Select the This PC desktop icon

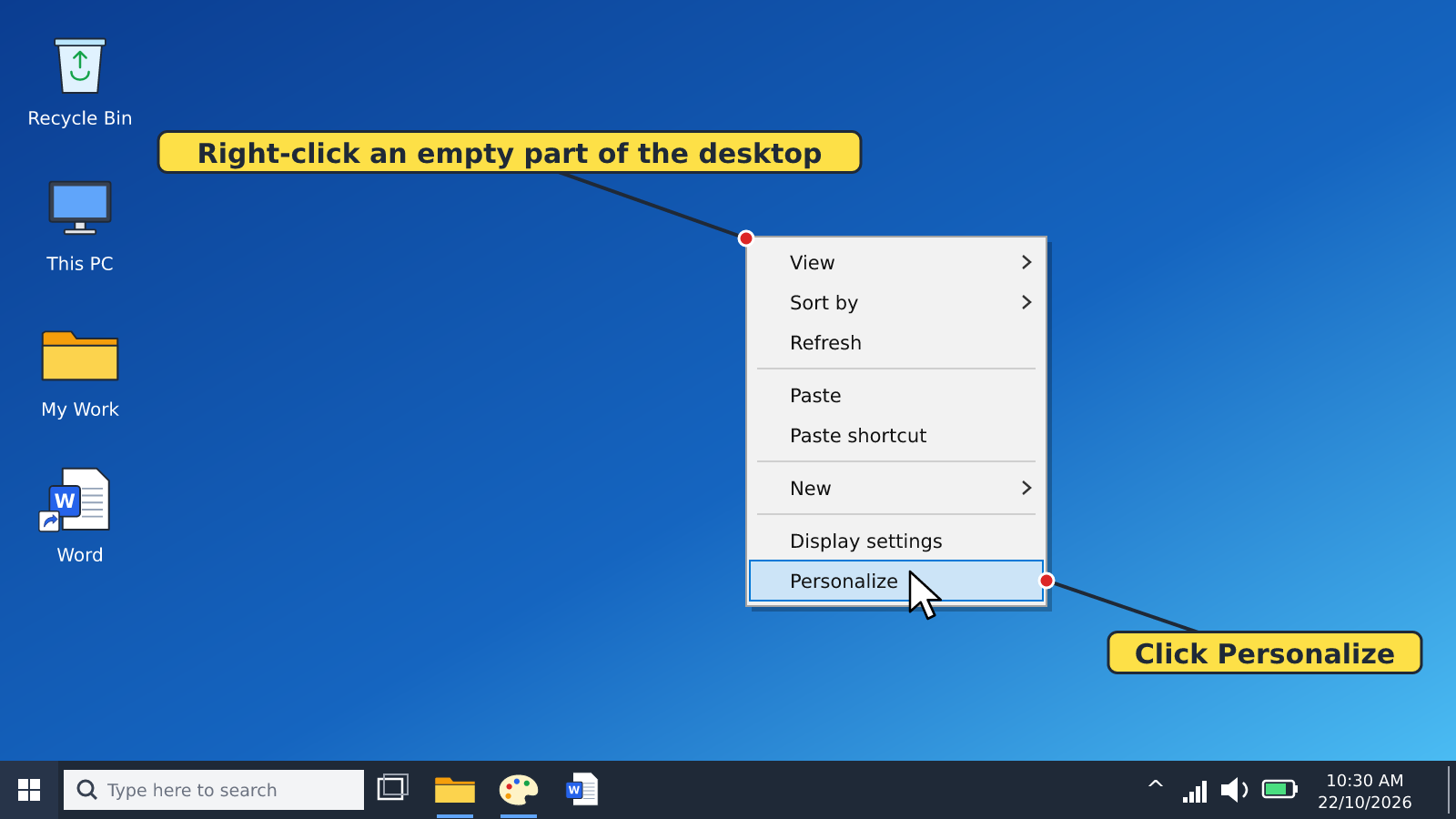coord(80,227)
